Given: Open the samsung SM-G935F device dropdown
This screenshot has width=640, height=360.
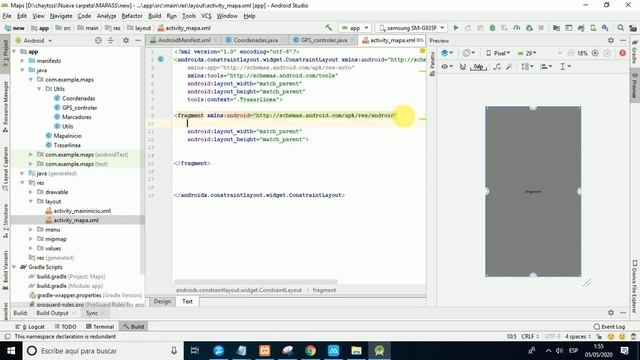Looking at the screenshot, I should pyautogui.click(x=411, y=28).
